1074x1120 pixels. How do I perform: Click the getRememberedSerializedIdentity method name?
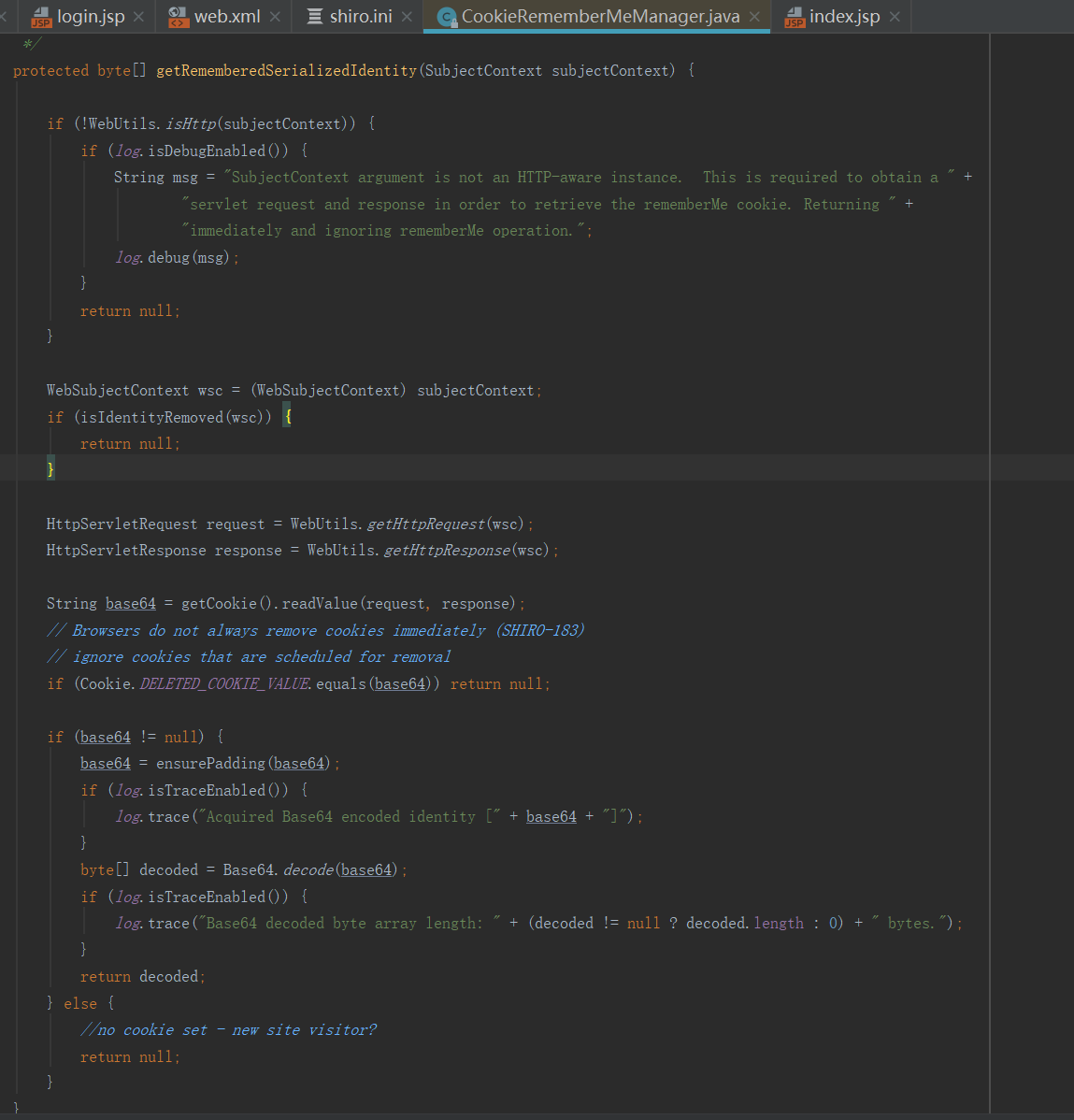point(286,71)
